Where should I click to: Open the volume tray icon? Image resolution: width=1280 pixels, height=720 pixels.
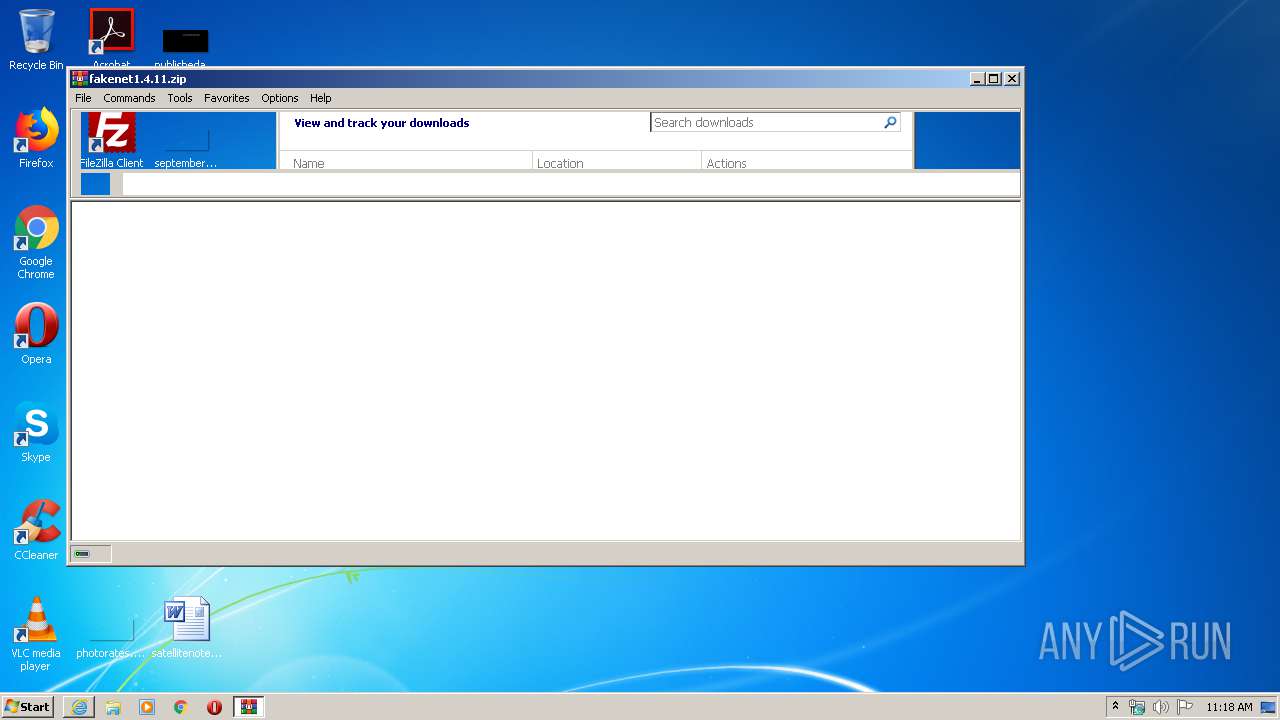click(x=1160, y=707)
